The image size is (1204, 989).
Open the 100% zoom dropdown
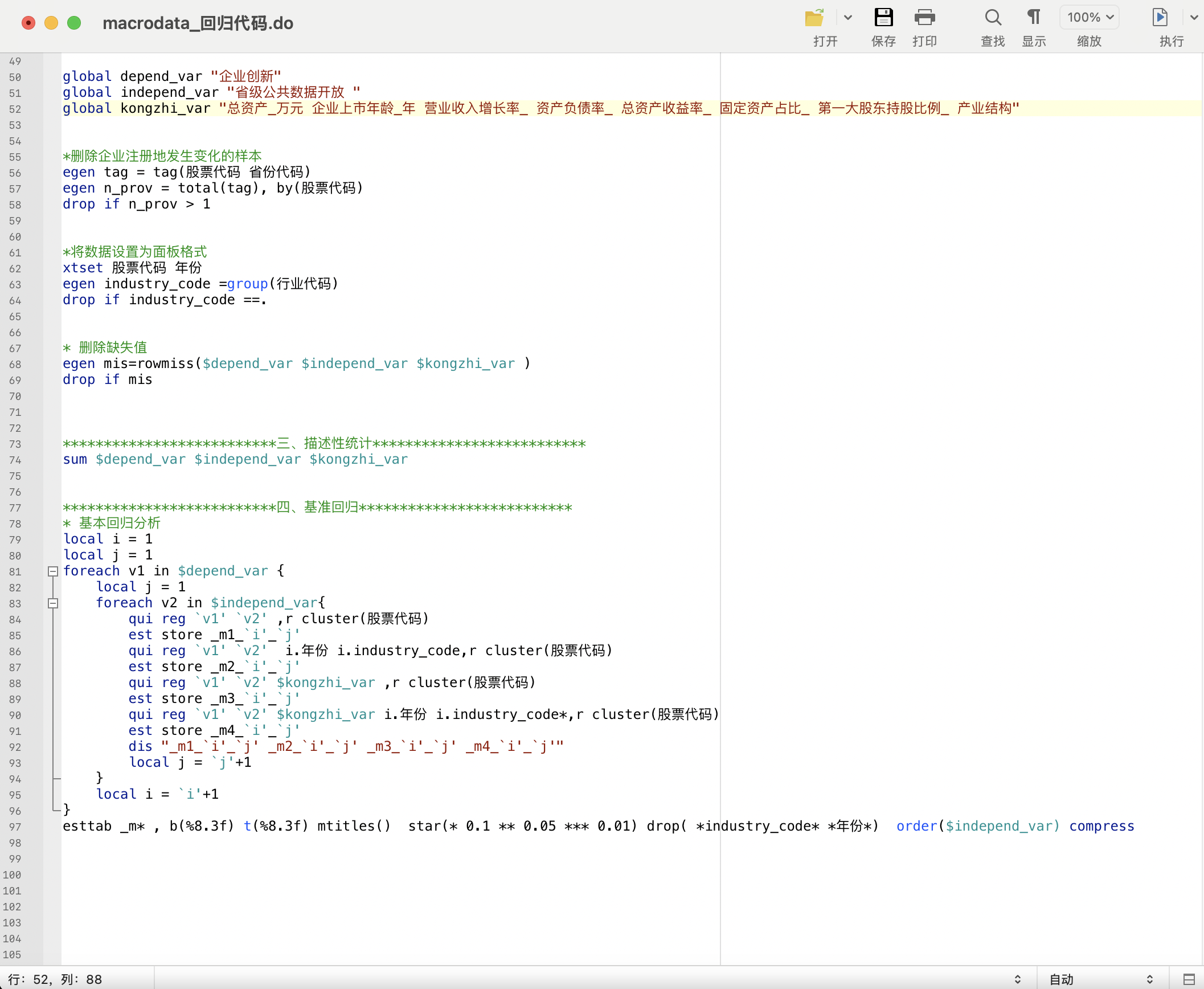(1089, 18)
